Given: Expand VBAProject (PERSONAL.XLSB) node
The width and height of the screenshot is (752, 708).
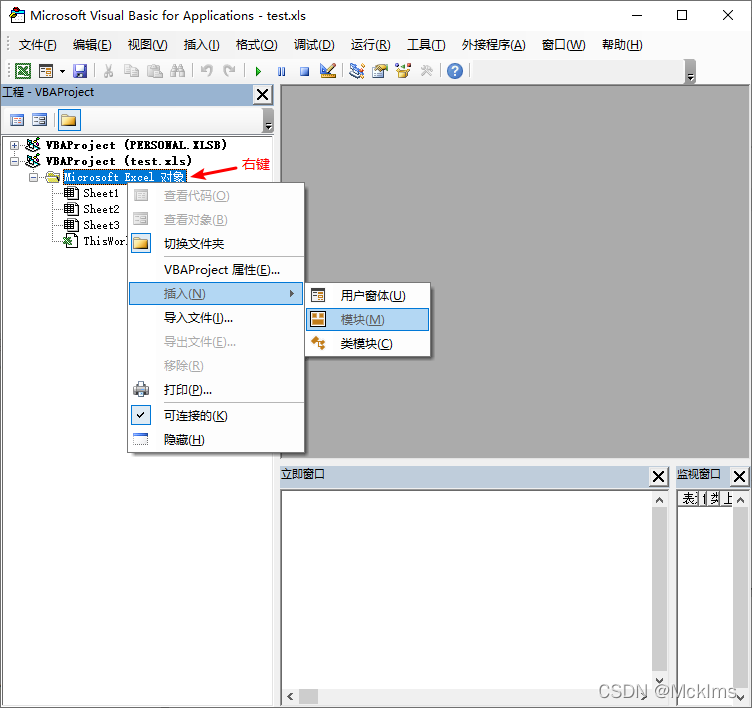Looking at the screenshot, I should [14, 145].
